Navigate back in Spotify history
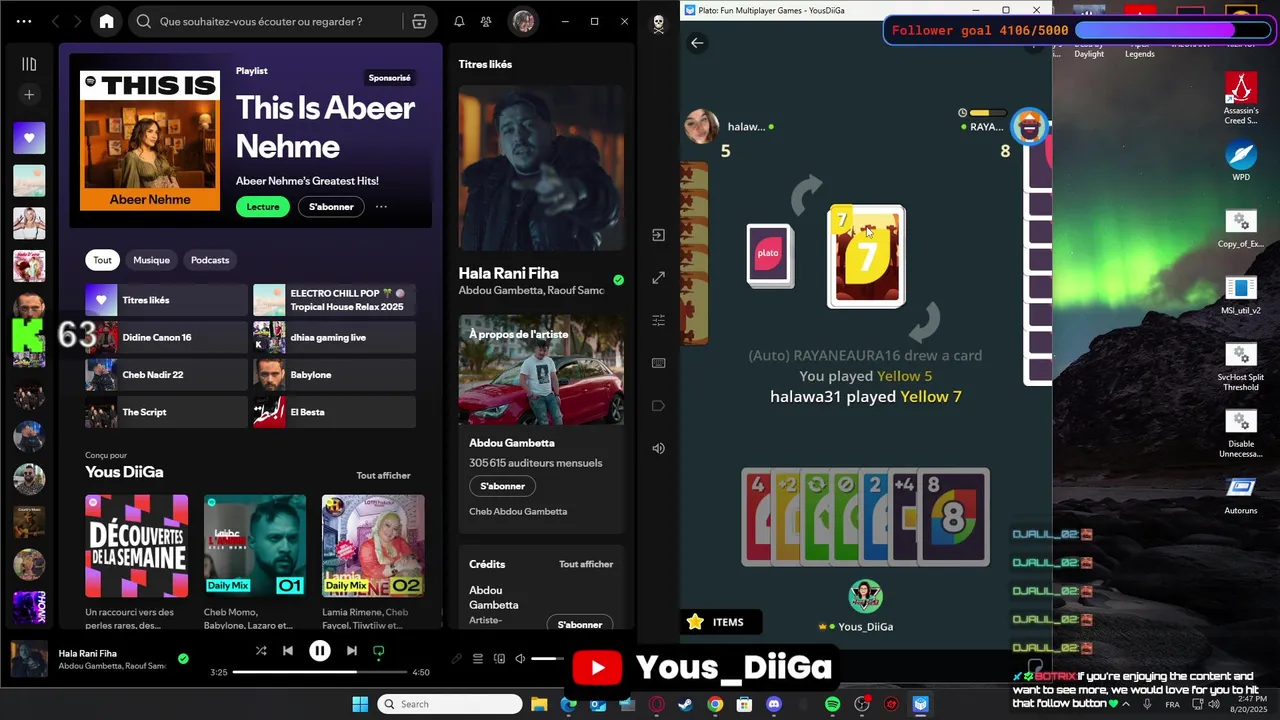1280x720 pixels. click(x=56, y=21)
